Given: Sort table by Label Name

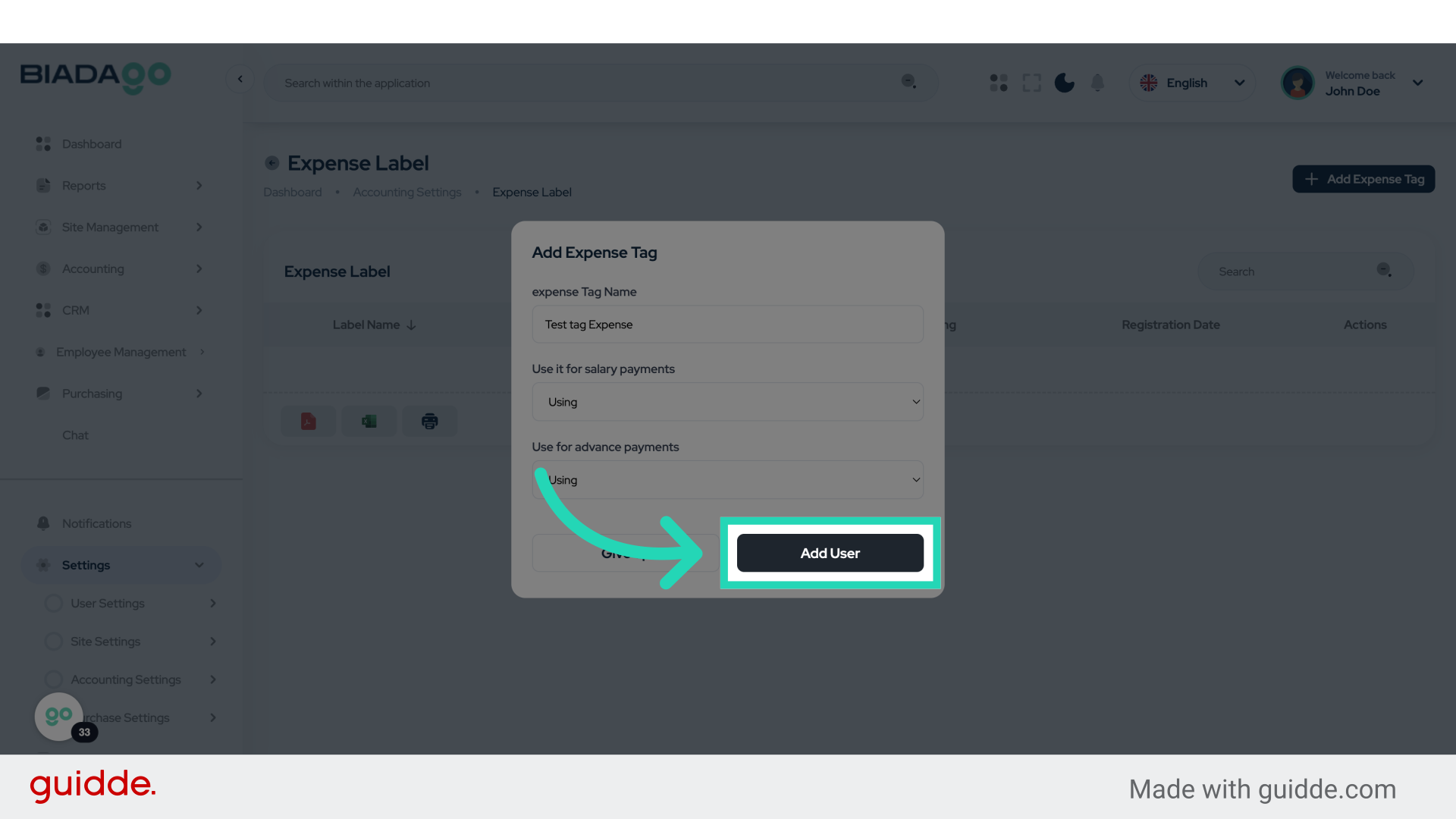Looking at the screenshot, I should tap(374, 325).
